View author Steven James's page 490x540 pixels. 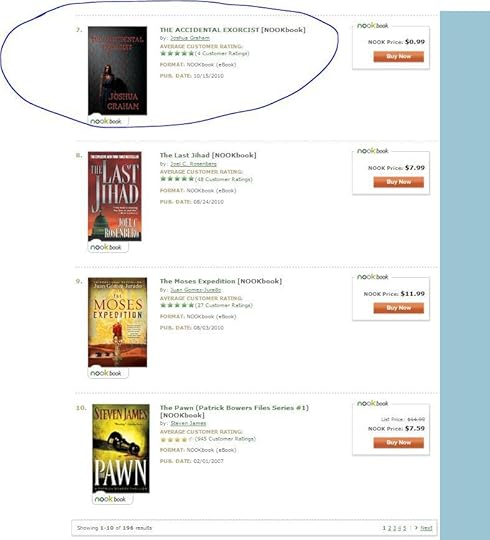[x=188, y=423]
